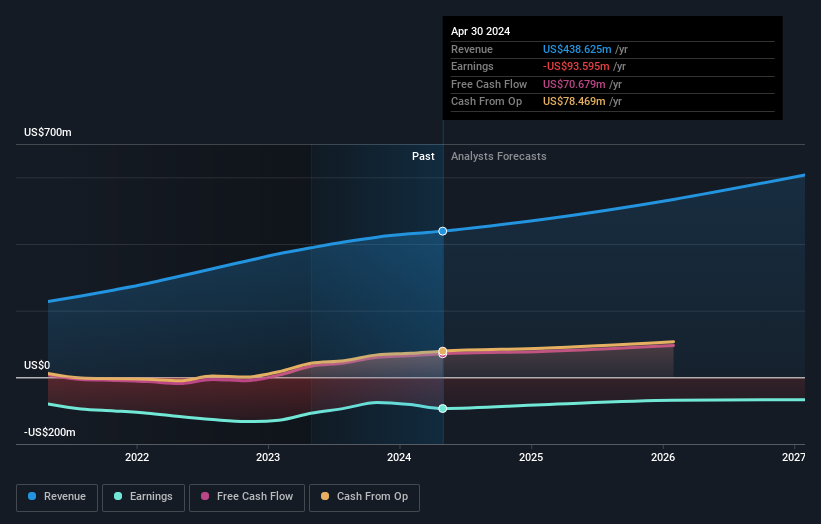This screenshot has width=821, height=524.
Task: Click the 2025 x-axis label
Action: click(x=531, y=457)
